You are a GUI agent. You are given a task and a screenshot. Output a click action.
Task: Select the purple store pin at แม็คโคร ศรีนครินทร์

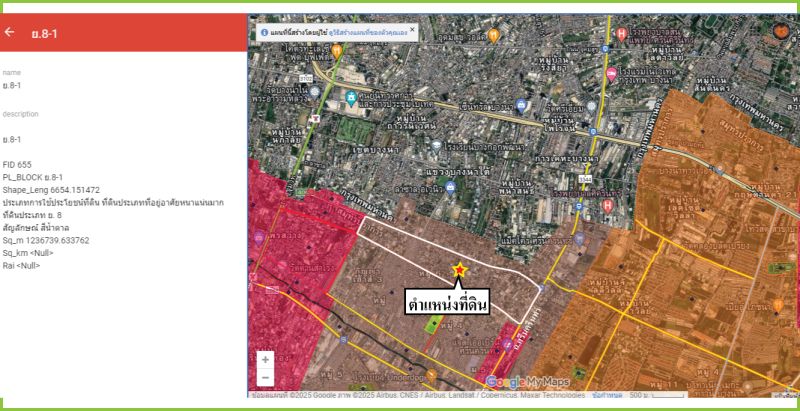pos(579,239)
